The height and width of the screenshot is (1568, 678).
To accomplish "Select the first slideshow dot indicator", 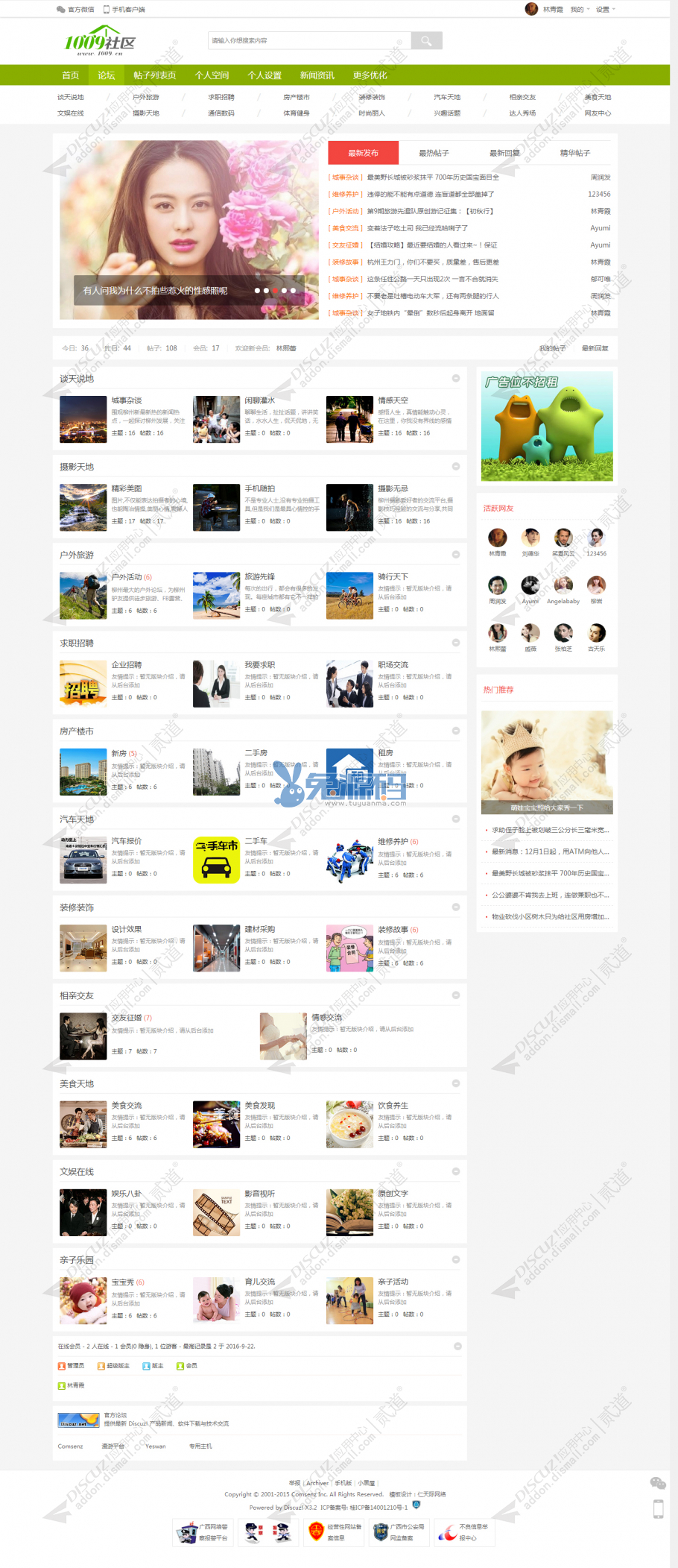I will point(257,291).
